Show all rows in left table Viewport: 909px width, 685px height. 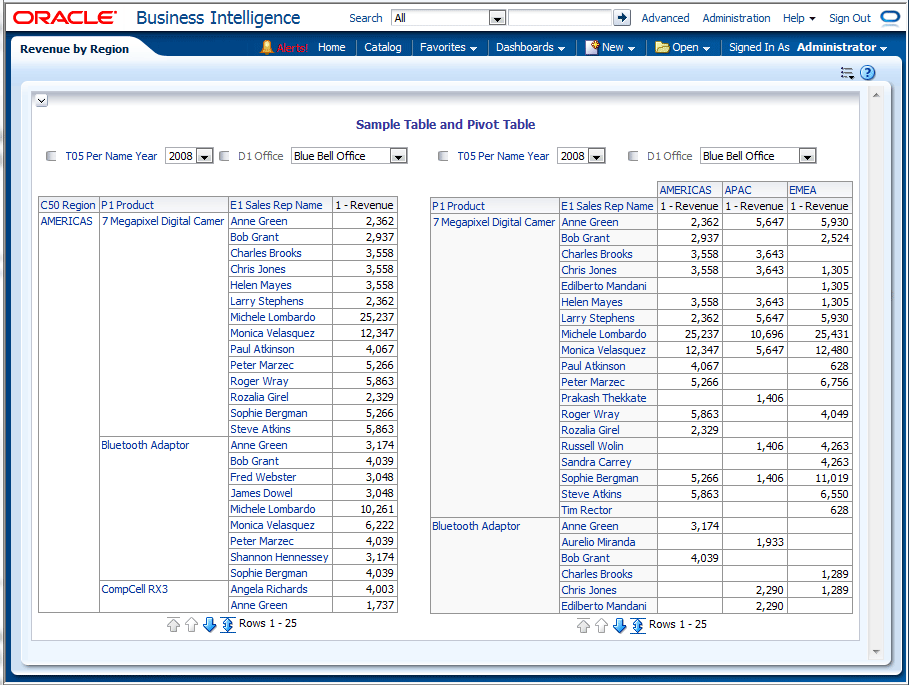(228, 625)
